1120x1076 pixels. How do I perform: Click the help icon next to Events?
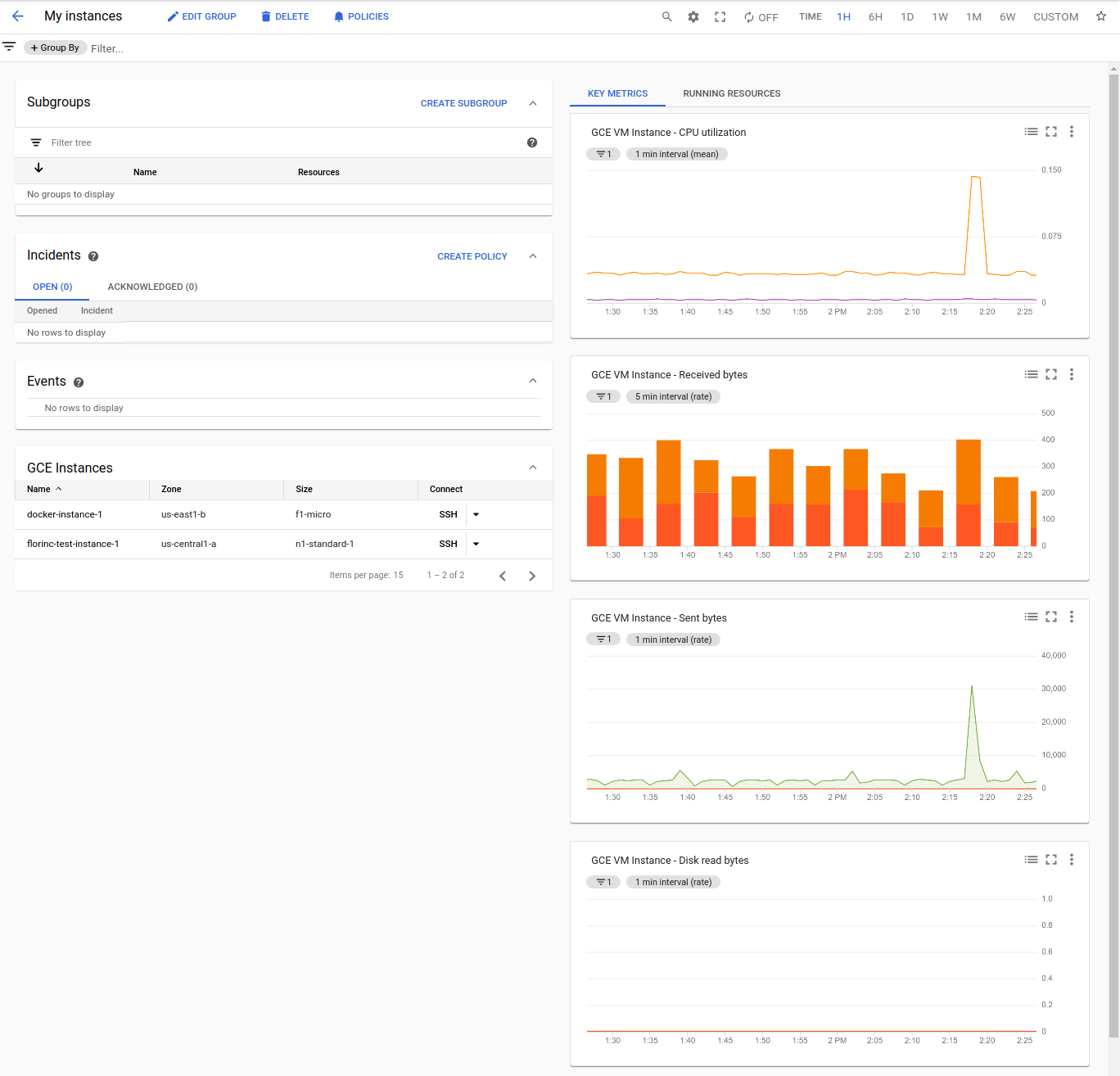[x=78, y=382]
